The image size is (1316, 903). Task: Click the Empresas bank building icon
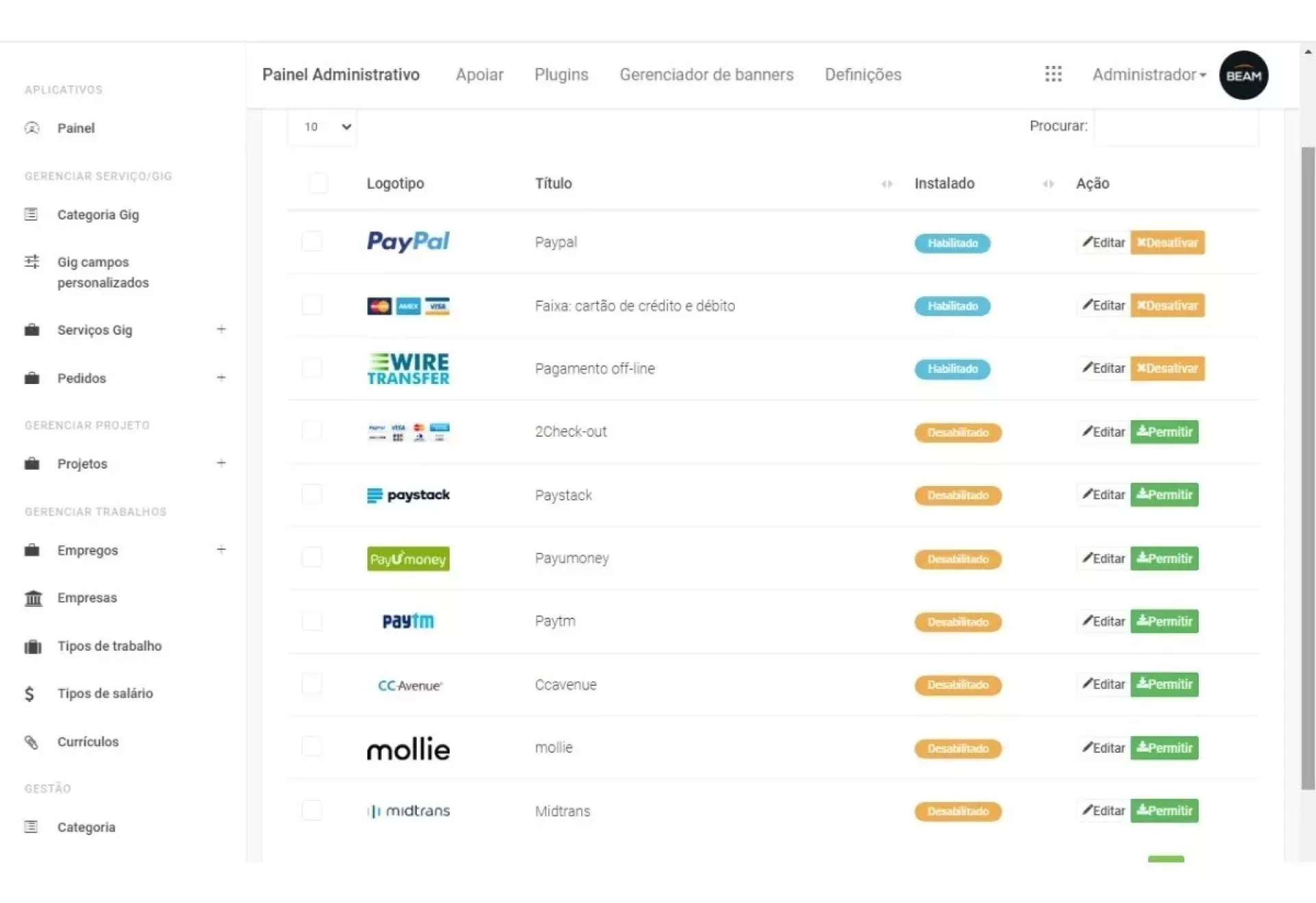coord(33,598)
